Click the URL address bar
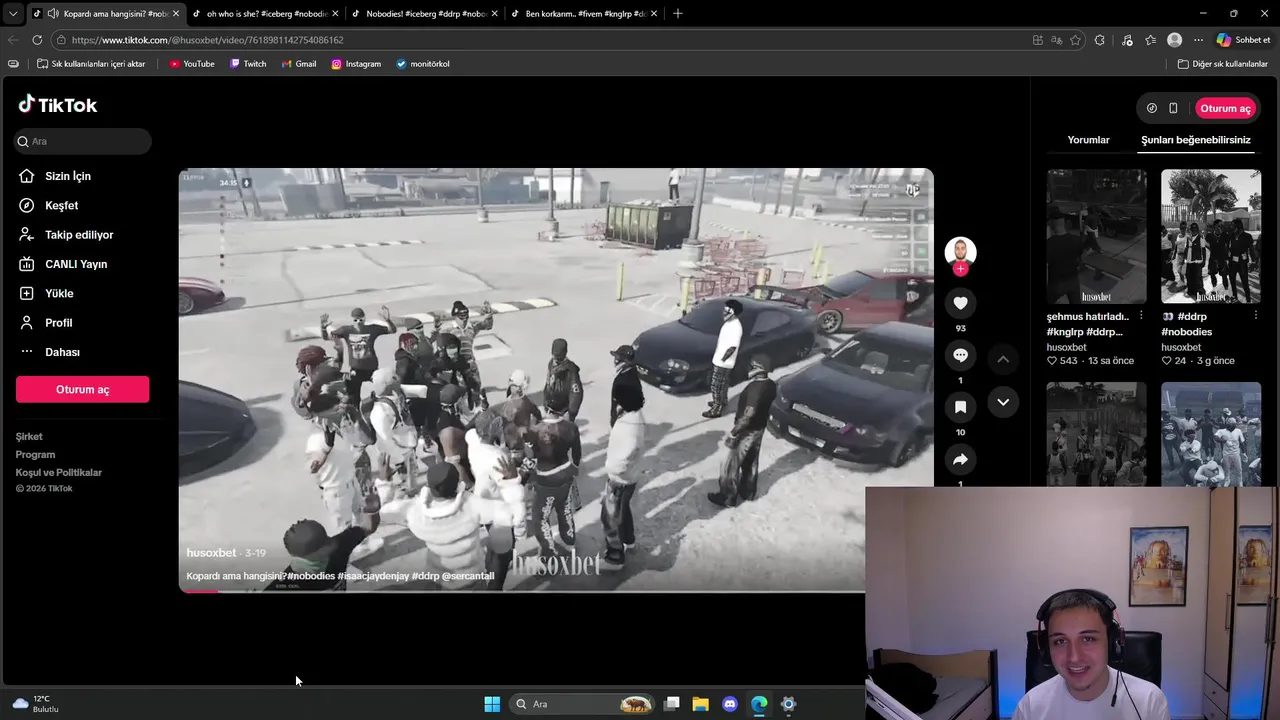The image size is (1280, 720). [540, 40]
